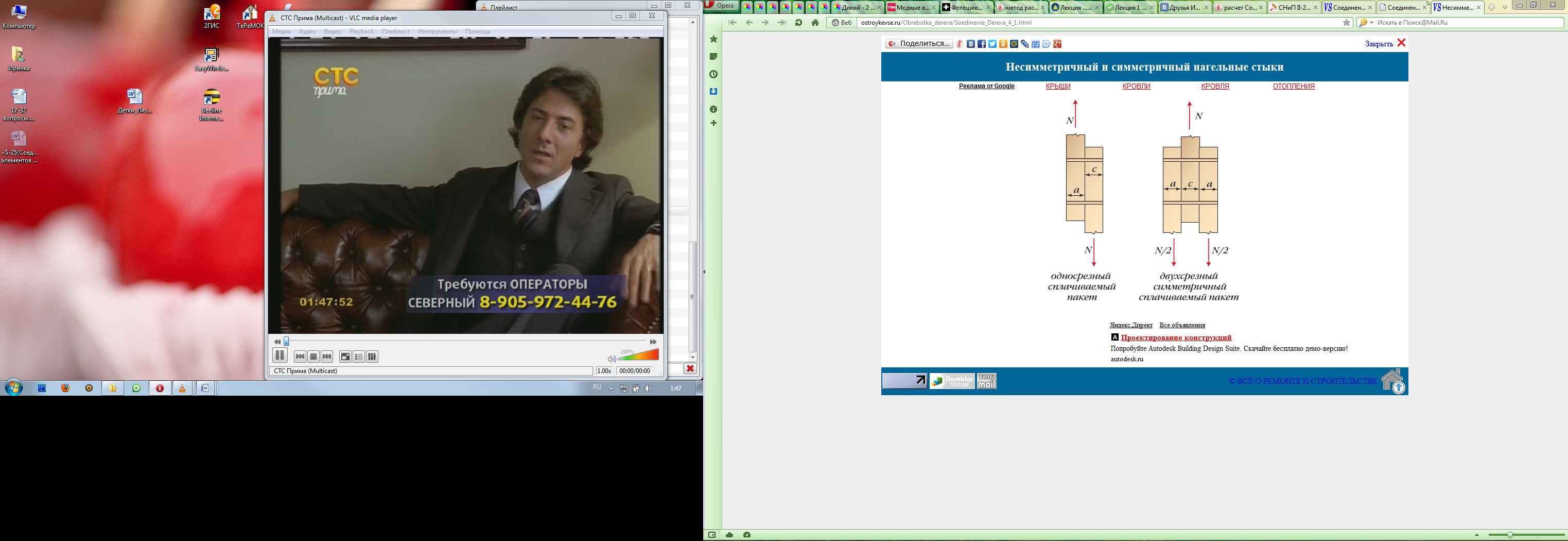Click the VLC faster forward arrows
This screenshot has height=541, width=1568.
point(653,342)
